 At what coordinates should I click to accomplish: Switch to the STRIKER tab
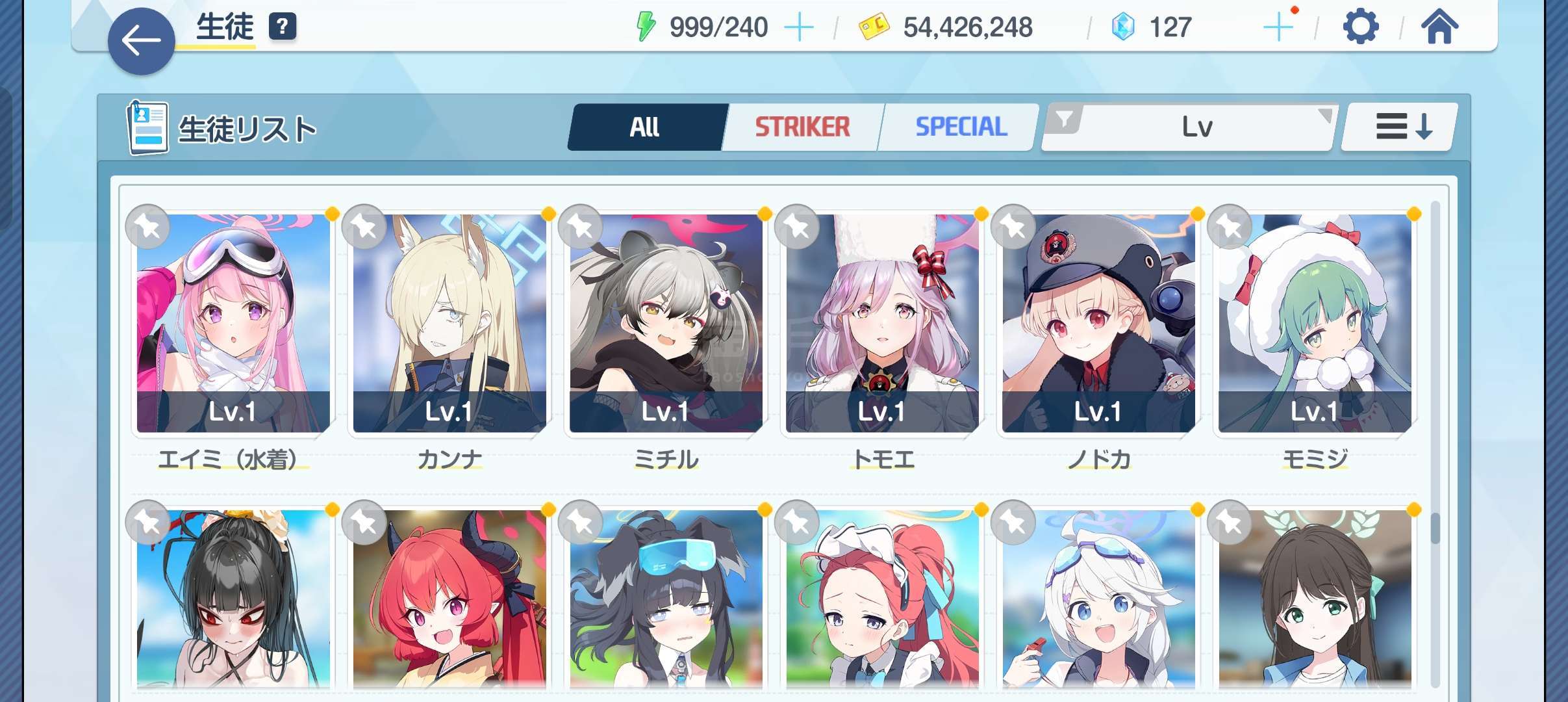click(802, 127)
